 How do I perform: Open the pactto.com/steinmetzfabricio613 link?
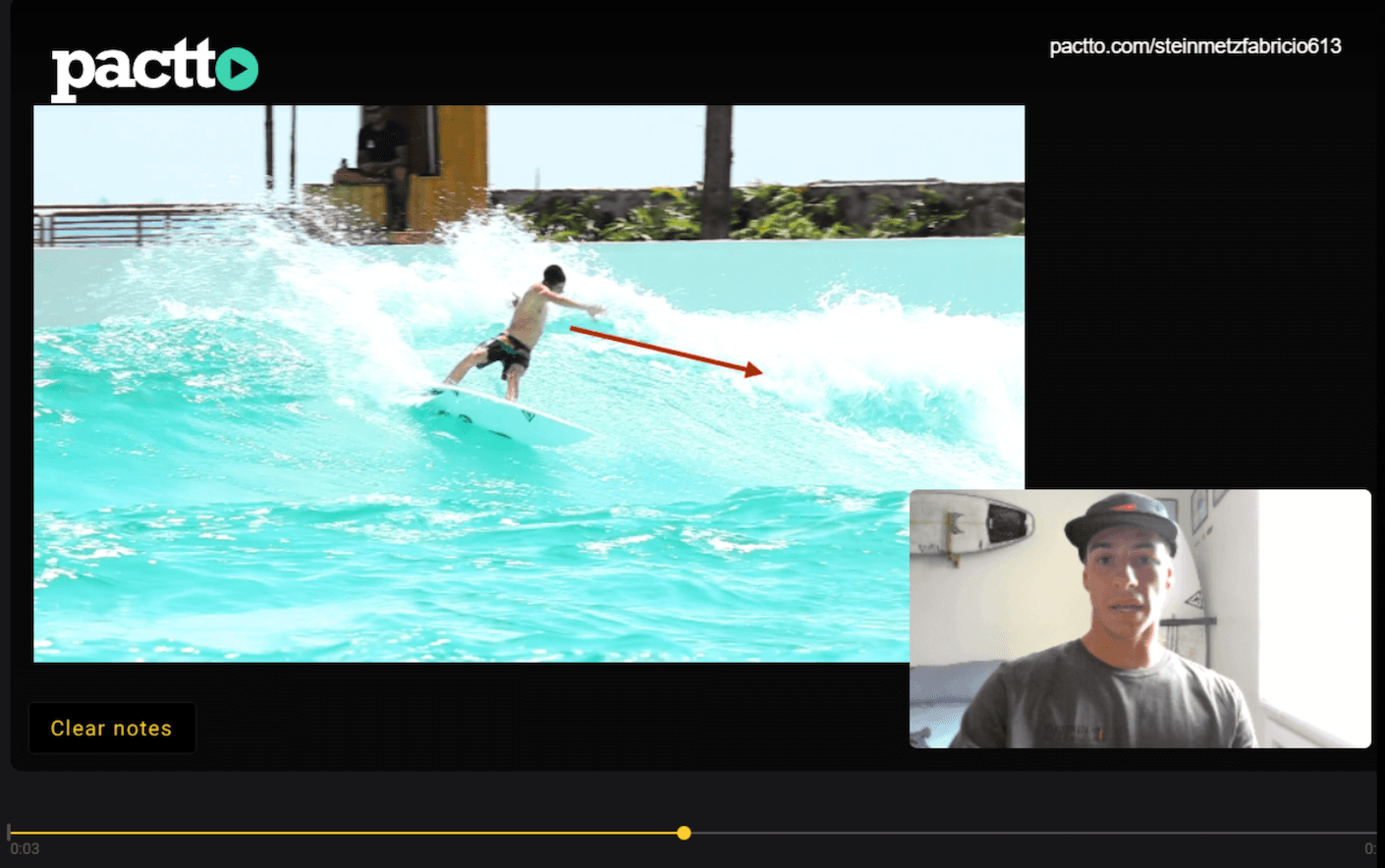(1194, 46)
